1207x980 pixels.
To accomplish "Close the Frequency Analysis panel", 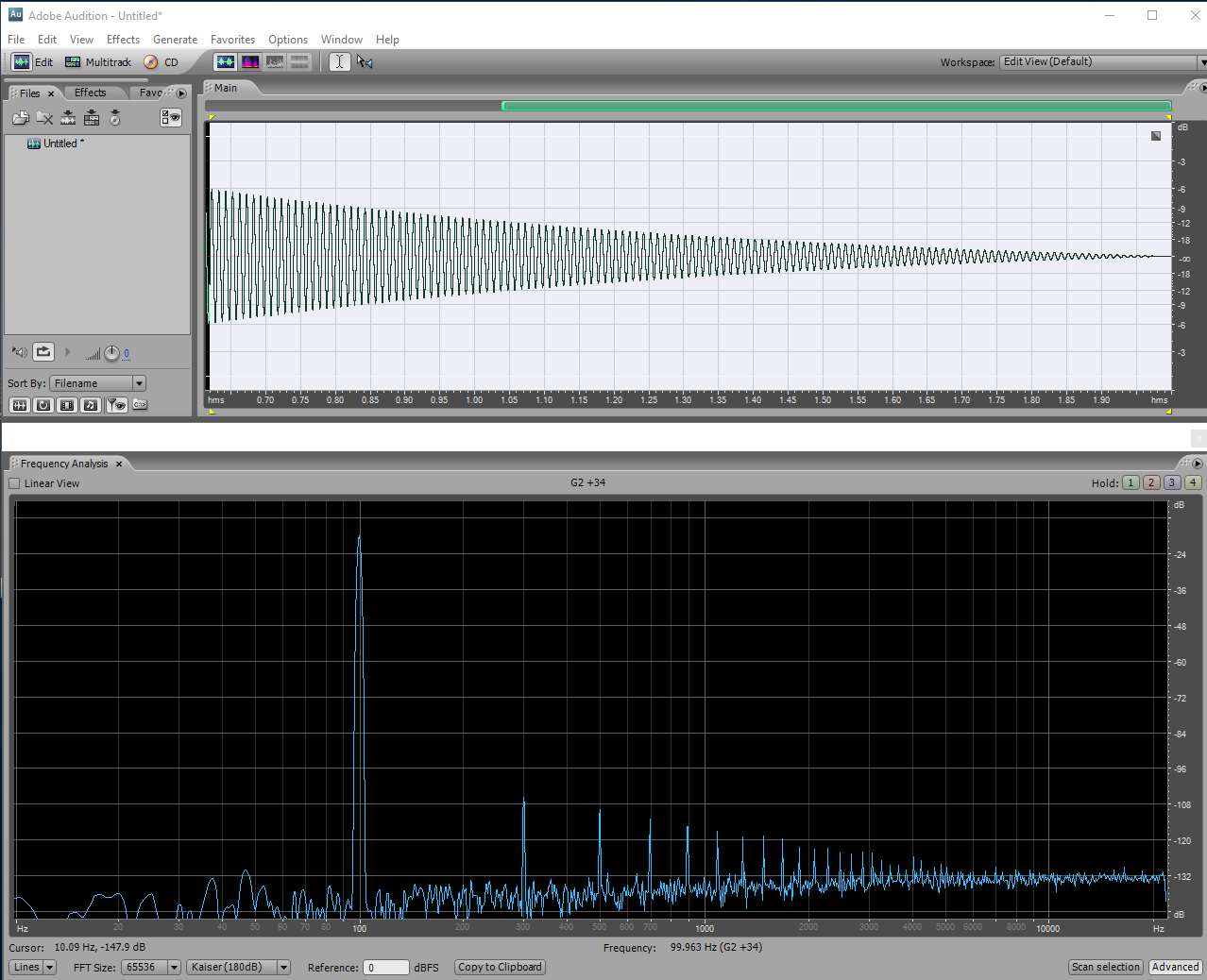I will click(119, 464).
